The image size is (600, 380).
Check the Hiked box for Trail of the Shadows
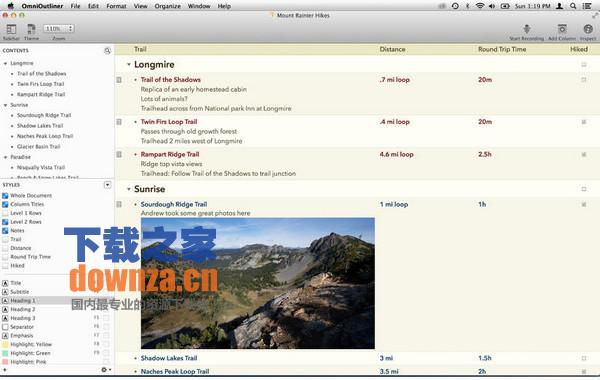pos(584,80)
